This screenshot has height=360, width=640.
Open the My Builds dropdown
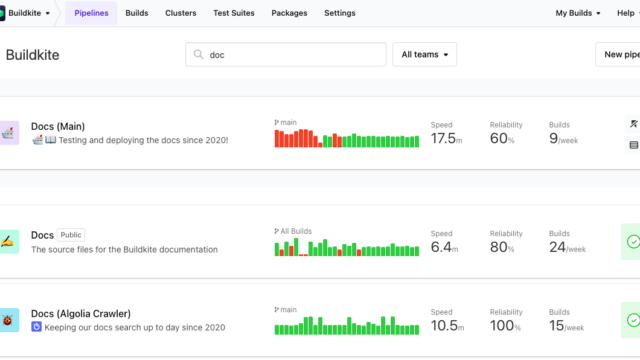(x=578, y=13)
